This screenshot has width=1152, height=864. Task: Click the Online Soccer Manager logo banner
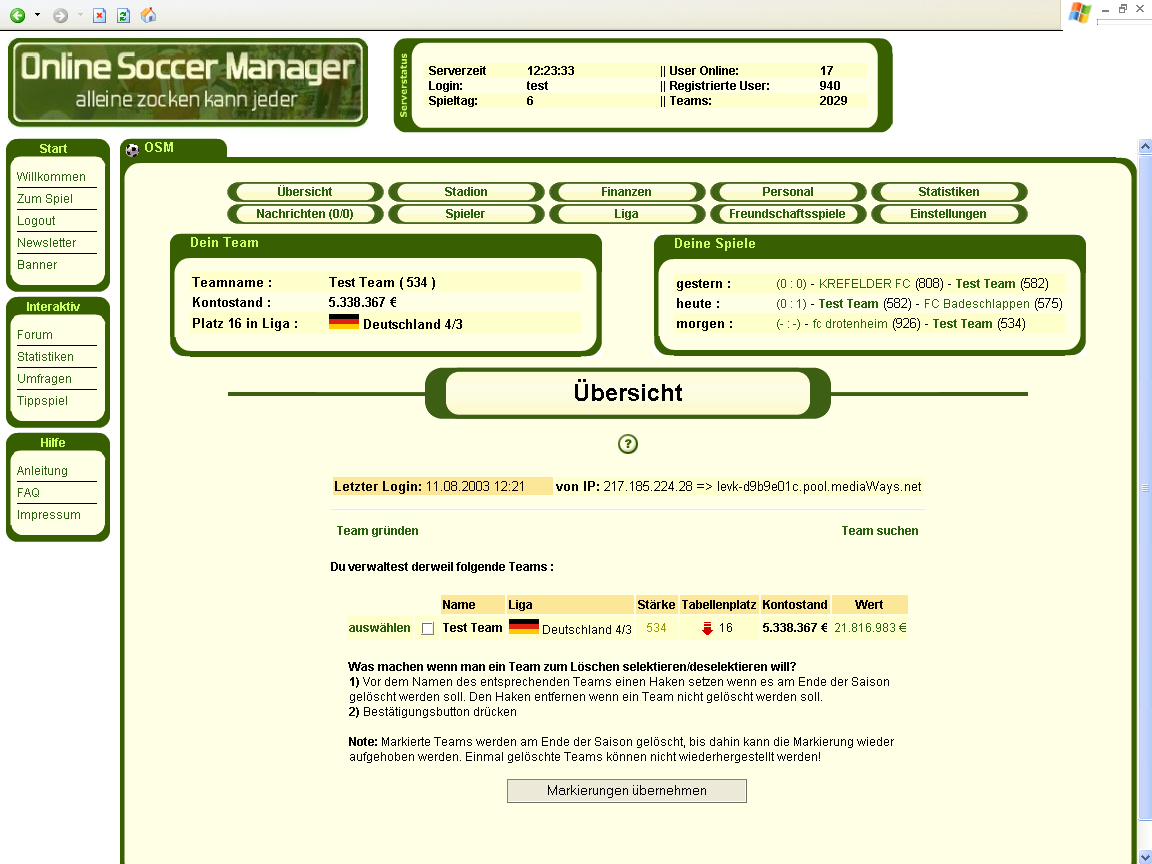point(188,82)
